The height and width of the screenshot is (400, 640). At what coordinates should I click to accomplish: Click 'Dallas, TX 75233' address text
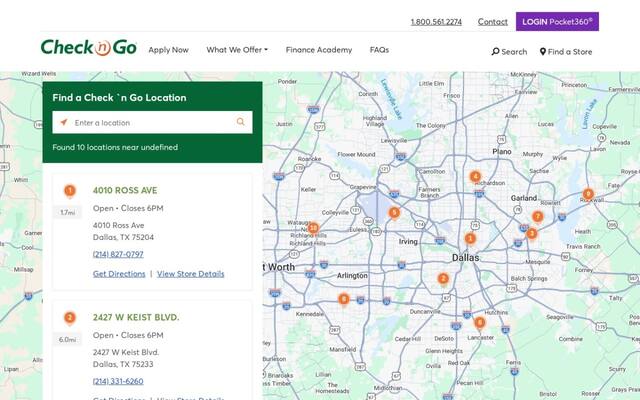(123, 364)
